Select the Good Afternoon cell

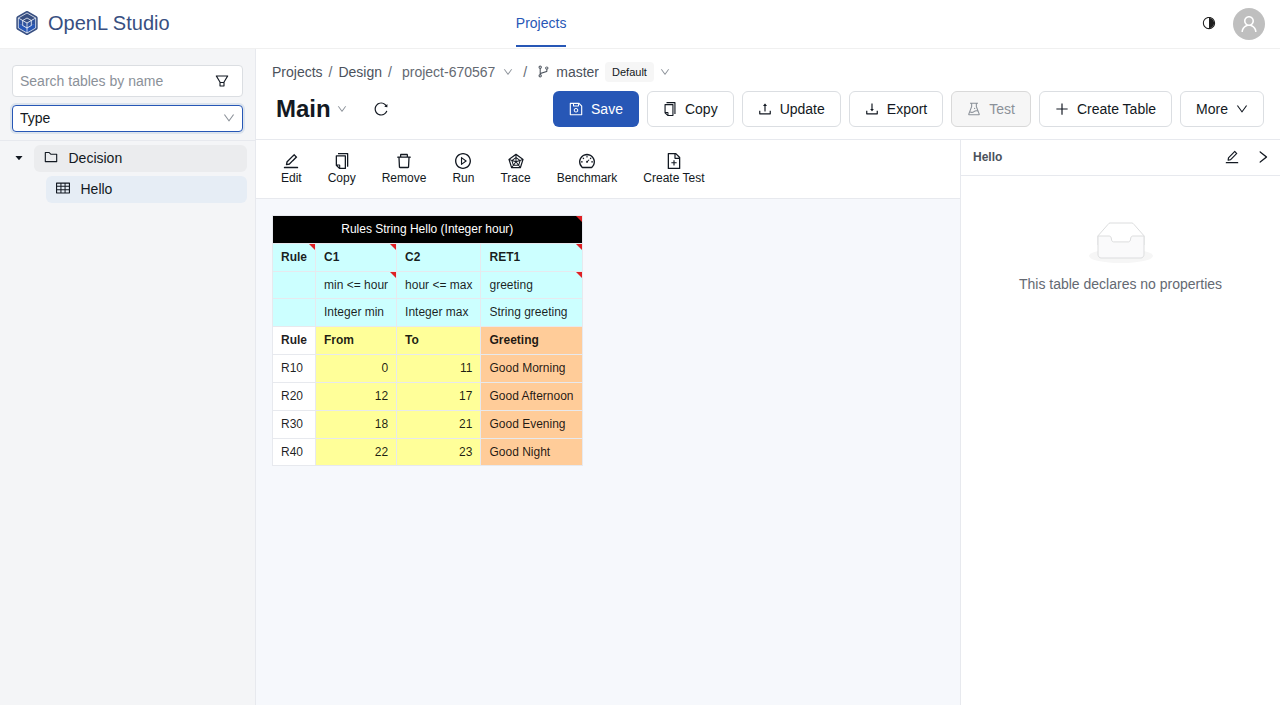(x=532, y=396)
